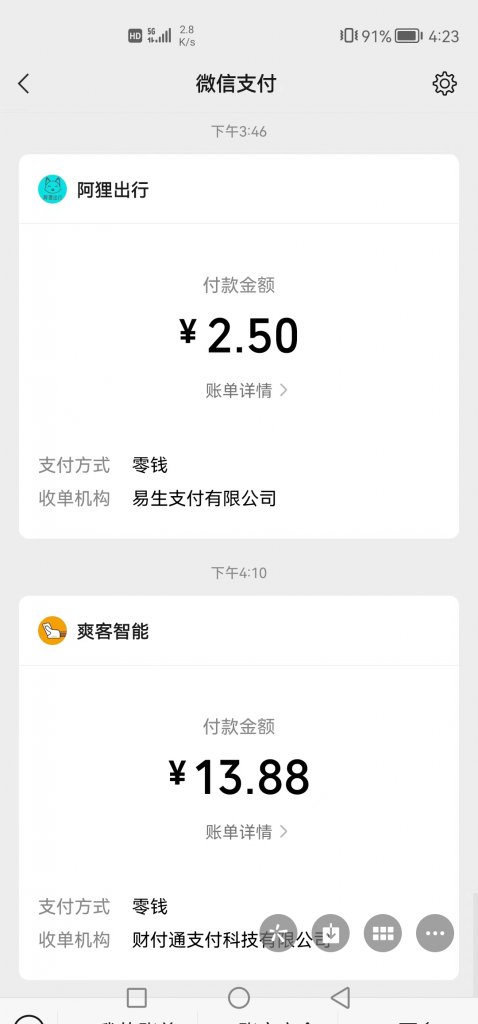Tap the Android back triangle button
Viewport: 478px width, 1024px height.
coord(340,997)
